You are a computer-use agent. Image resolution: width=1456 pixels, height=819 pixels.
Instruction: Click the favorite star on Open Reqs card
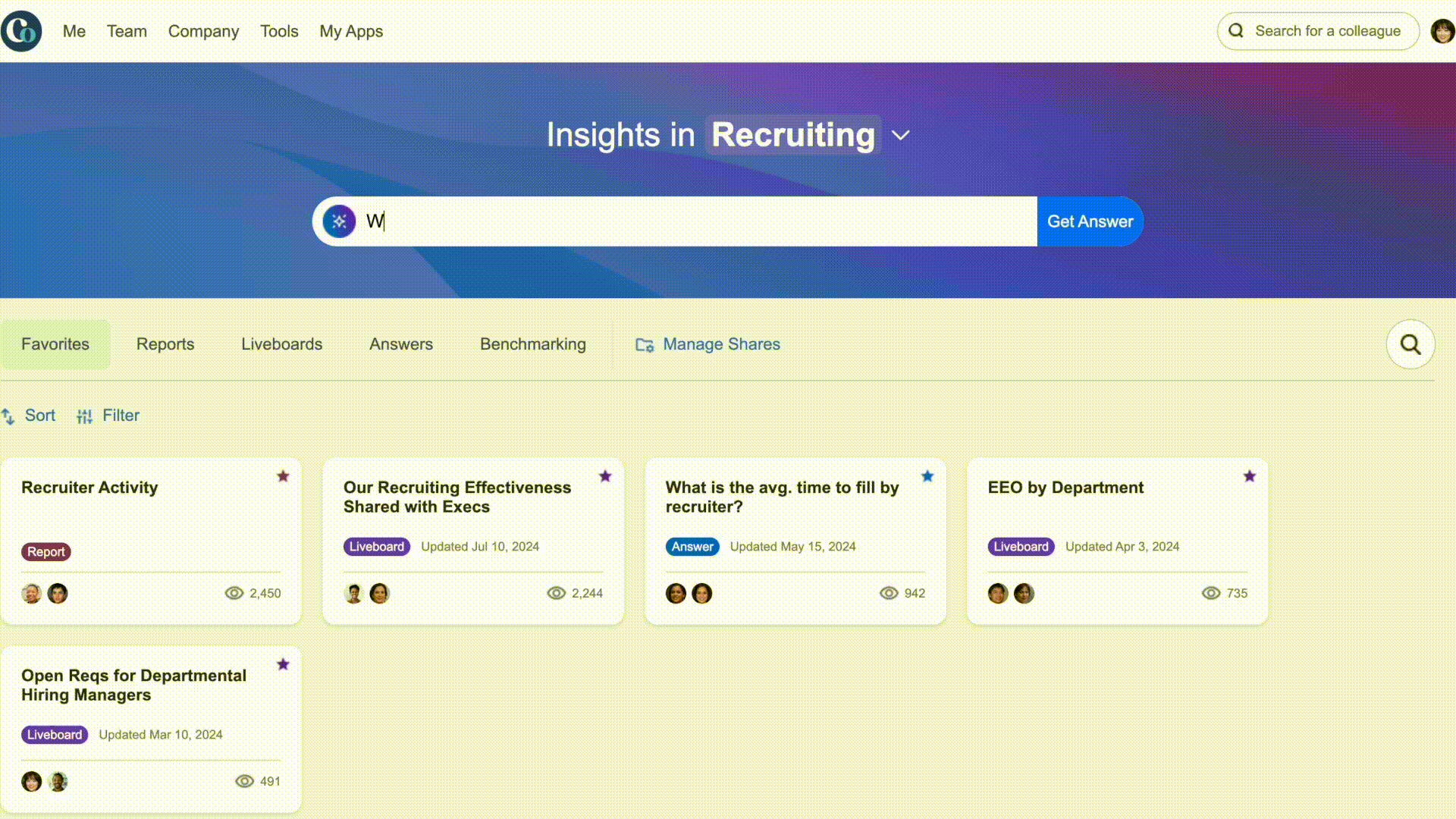283,665
